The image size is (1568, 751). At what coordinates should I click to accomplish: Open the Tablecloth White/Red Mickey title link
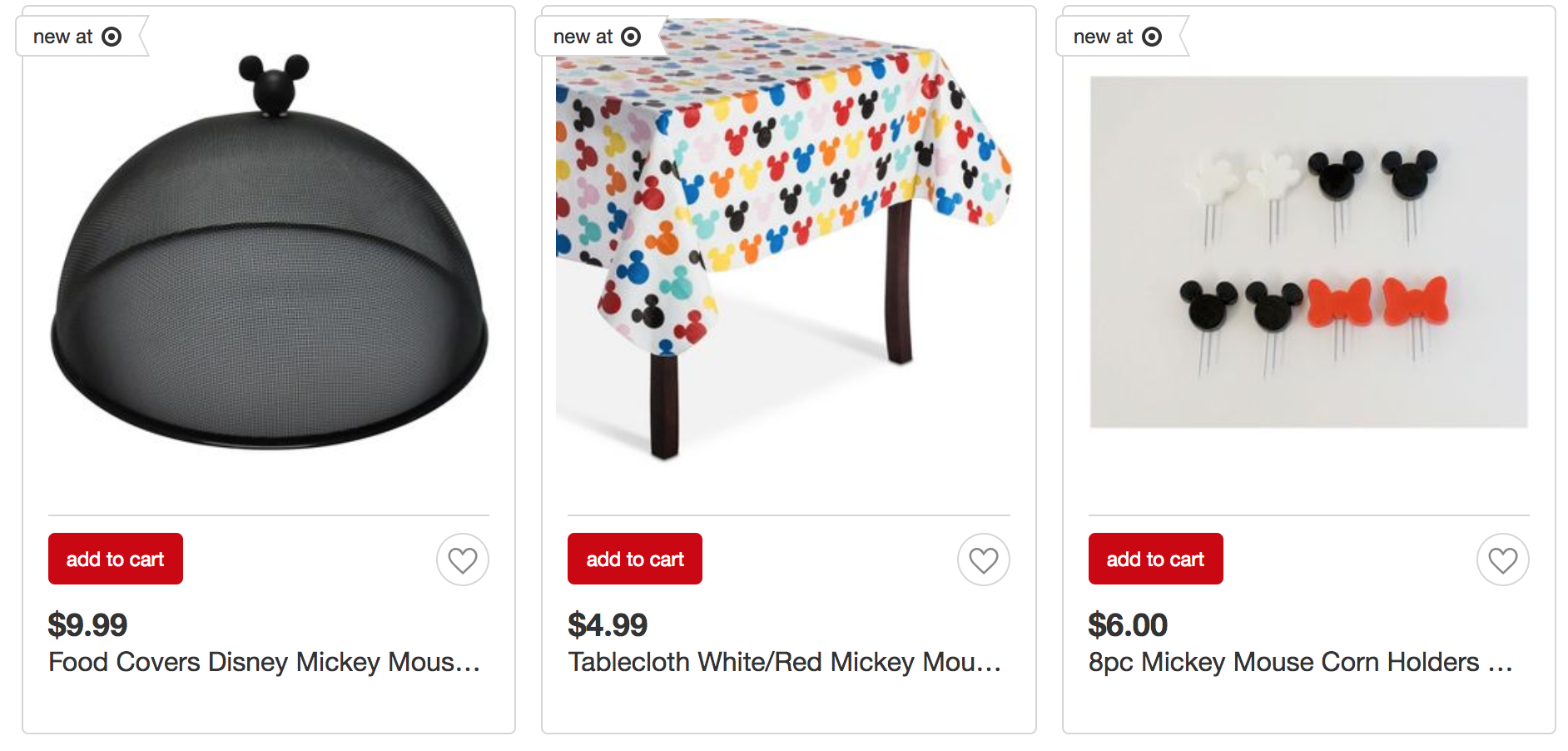coord(784,662)
